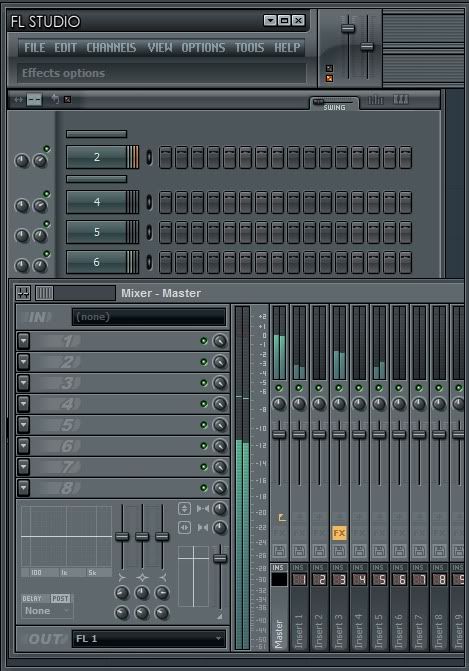Select the Insert 4 mixer track label

click(359, 631)
